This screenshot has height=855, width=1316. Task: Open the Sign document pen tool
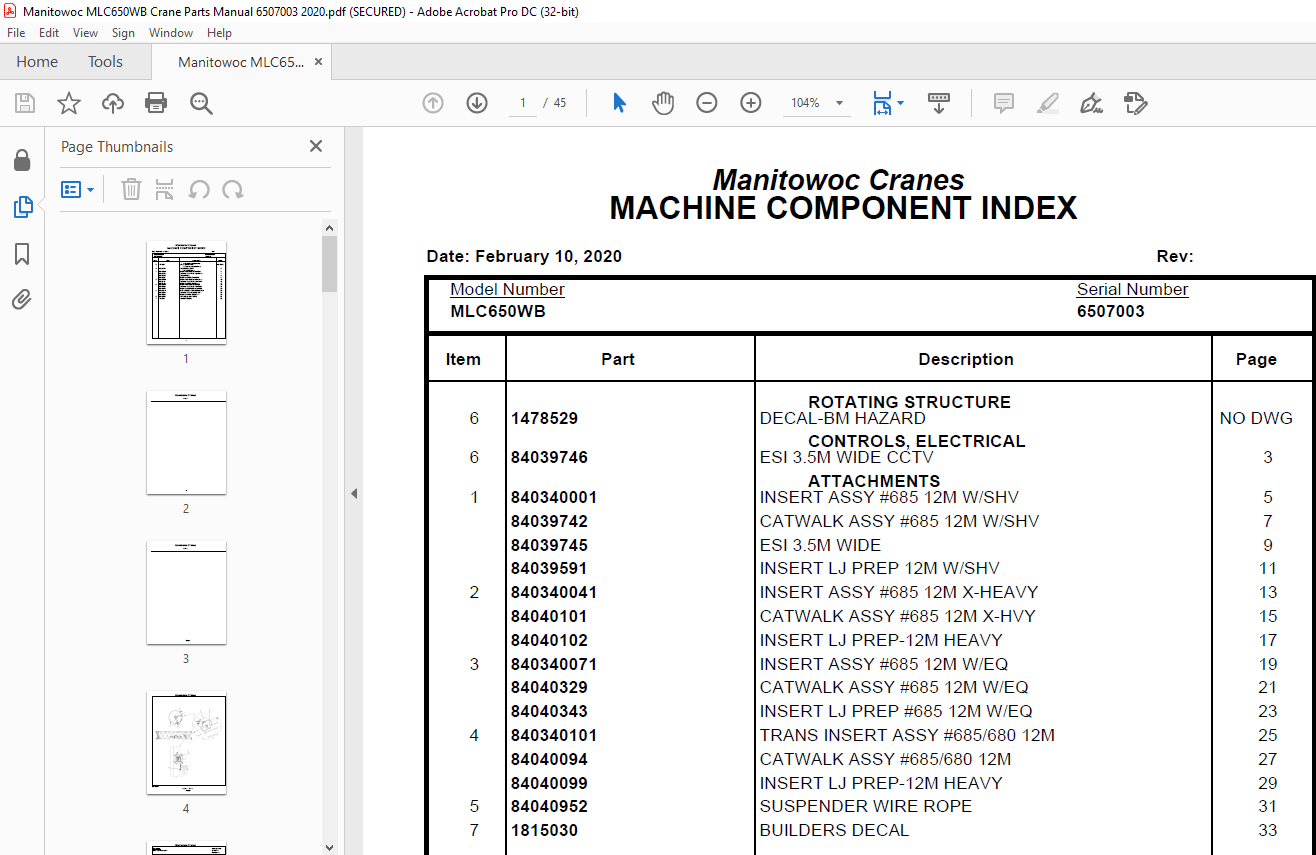tap(1092, 103)
